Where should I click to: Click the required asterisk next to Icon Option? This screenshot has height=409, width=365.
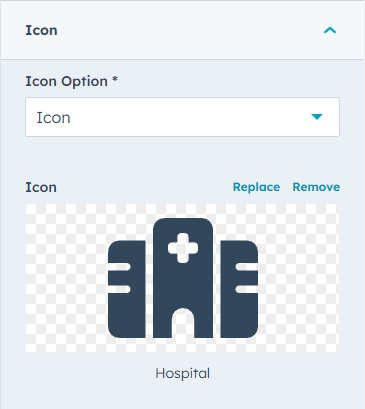[x=115, y=79]
